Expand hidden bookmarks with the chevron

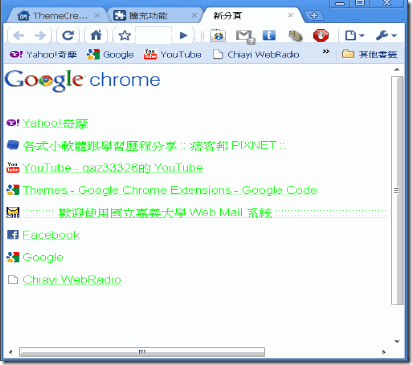[x=326, y=52]
